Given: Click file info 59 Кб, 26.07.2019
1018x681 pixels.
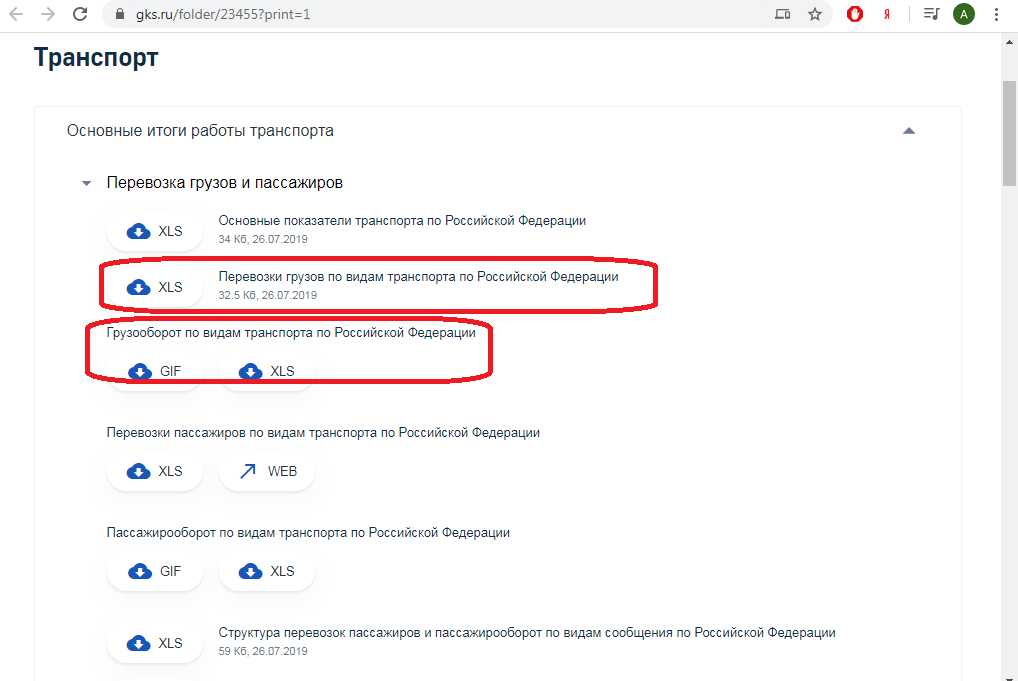Looking at the screenshot, I should [x=263, y=651].
